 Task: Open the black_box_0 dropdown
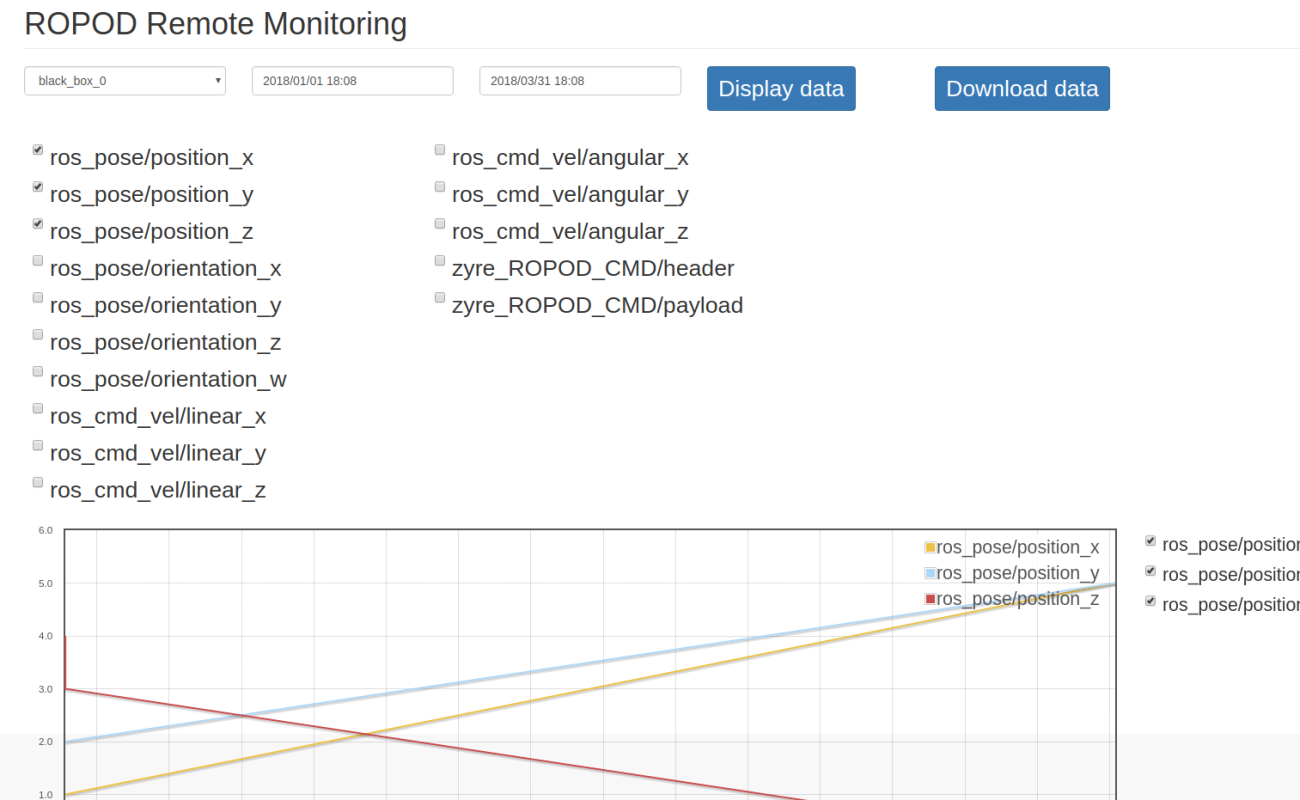click(x=125, y=81)
